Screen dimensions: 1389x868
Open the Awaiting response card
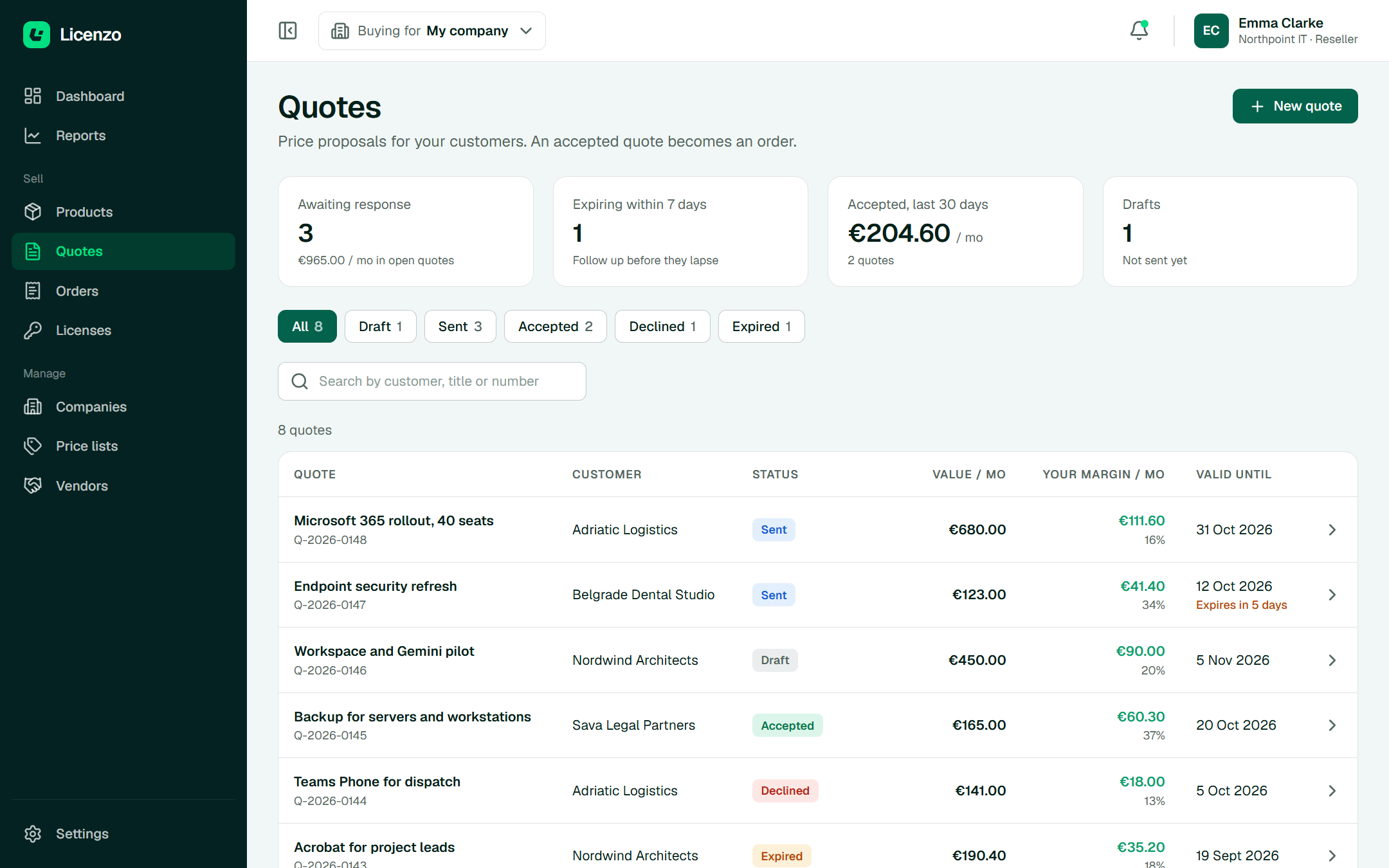click(x=406, y=231)
